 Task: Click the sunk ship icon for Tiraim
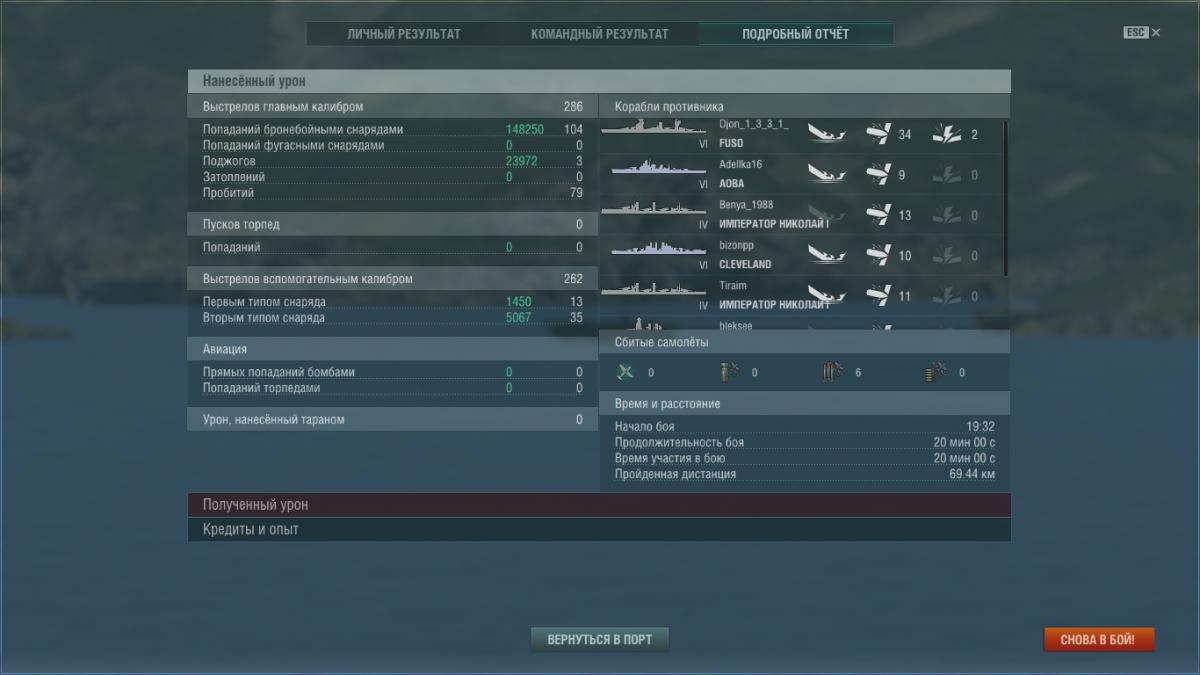pos(825,296)
